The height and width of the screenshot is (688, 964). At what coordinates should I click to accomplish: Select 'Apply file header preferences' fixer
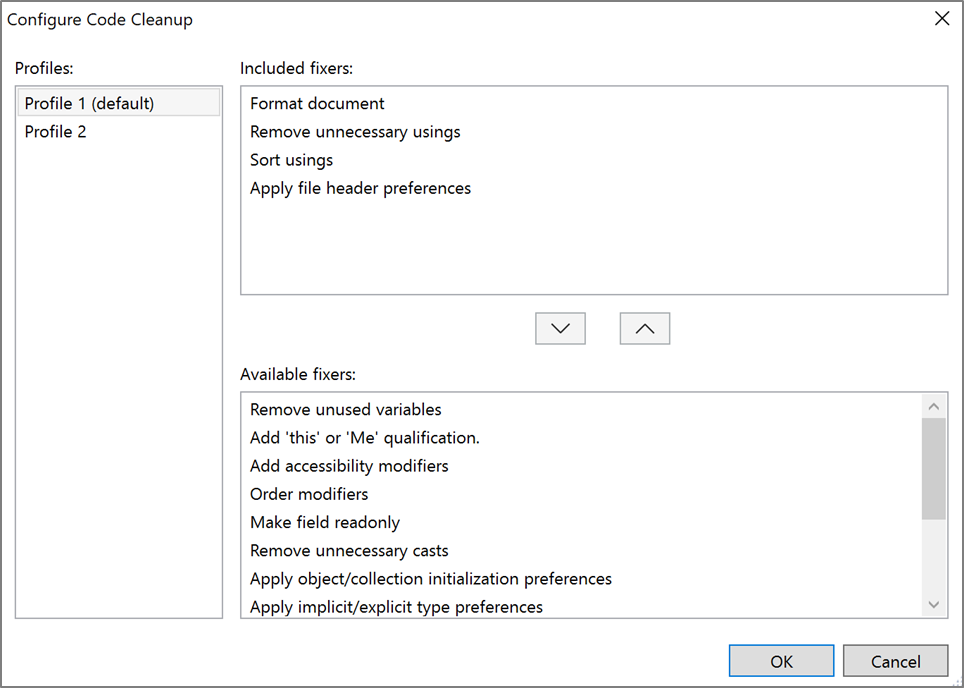(360, 187)
